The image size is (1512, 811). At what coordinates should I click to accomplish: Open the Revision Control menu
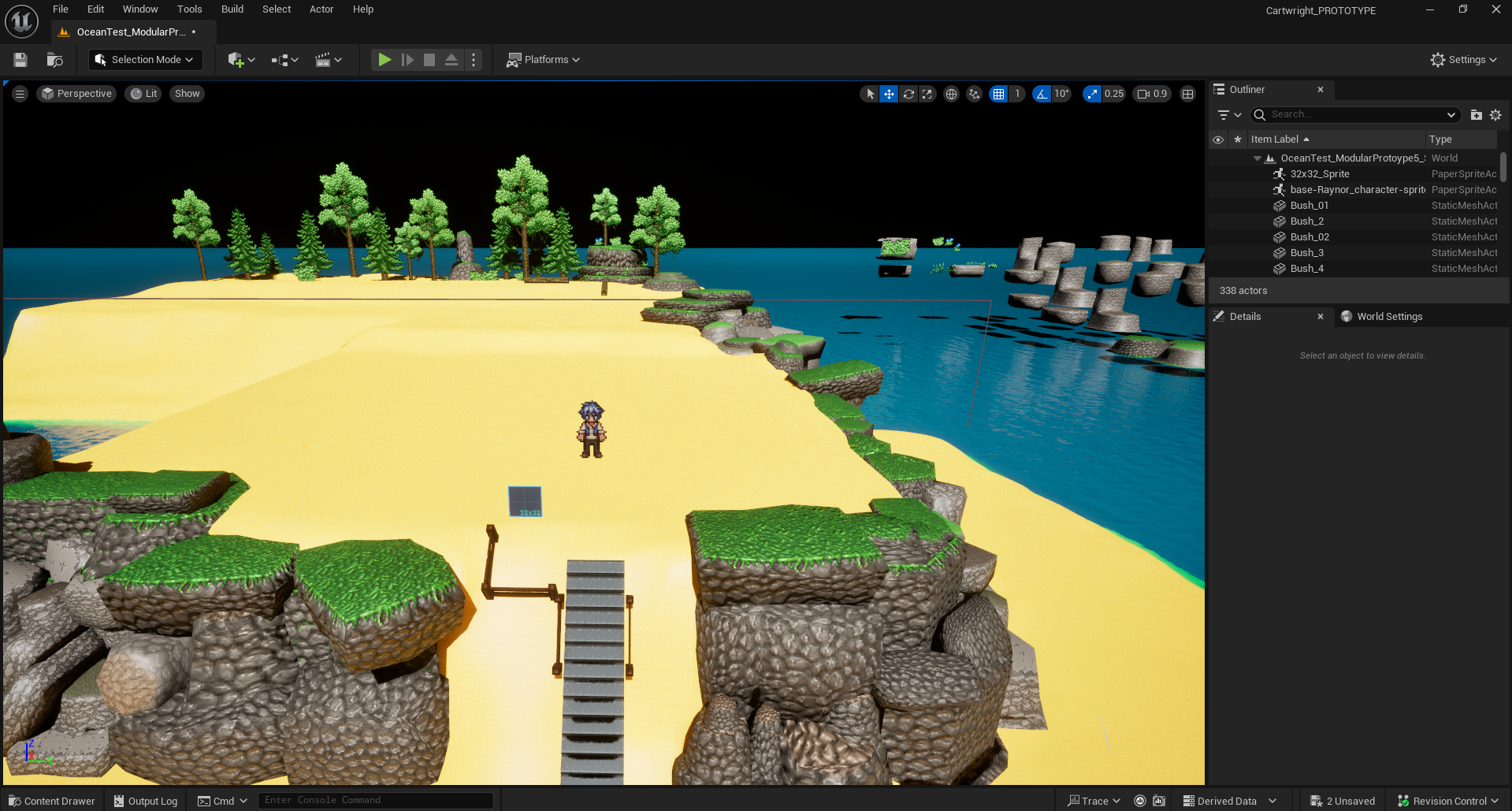(1448, 801)
